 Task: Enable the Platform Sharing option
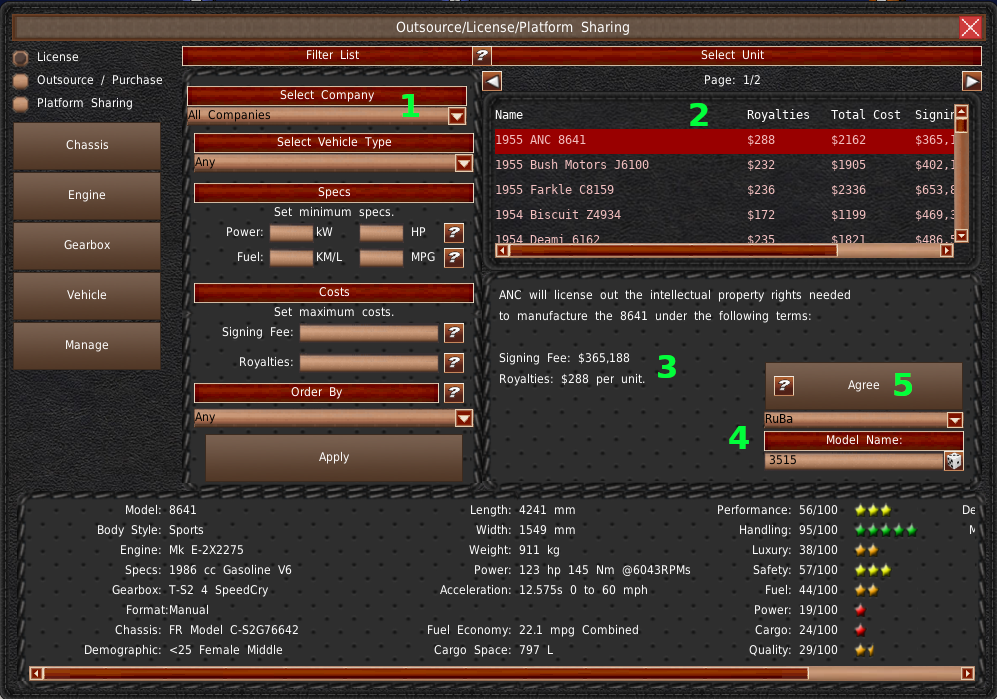tap(20, 103)
